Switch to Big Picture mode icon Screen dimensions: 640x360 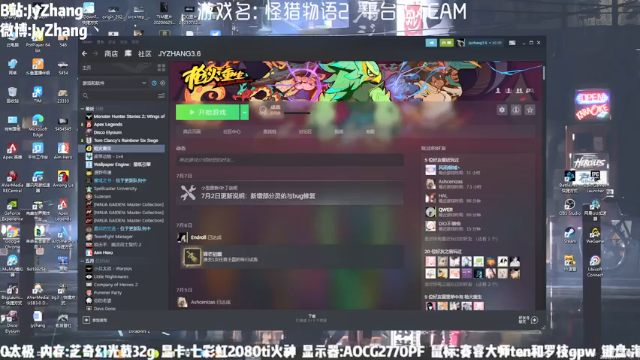point(512,42)
